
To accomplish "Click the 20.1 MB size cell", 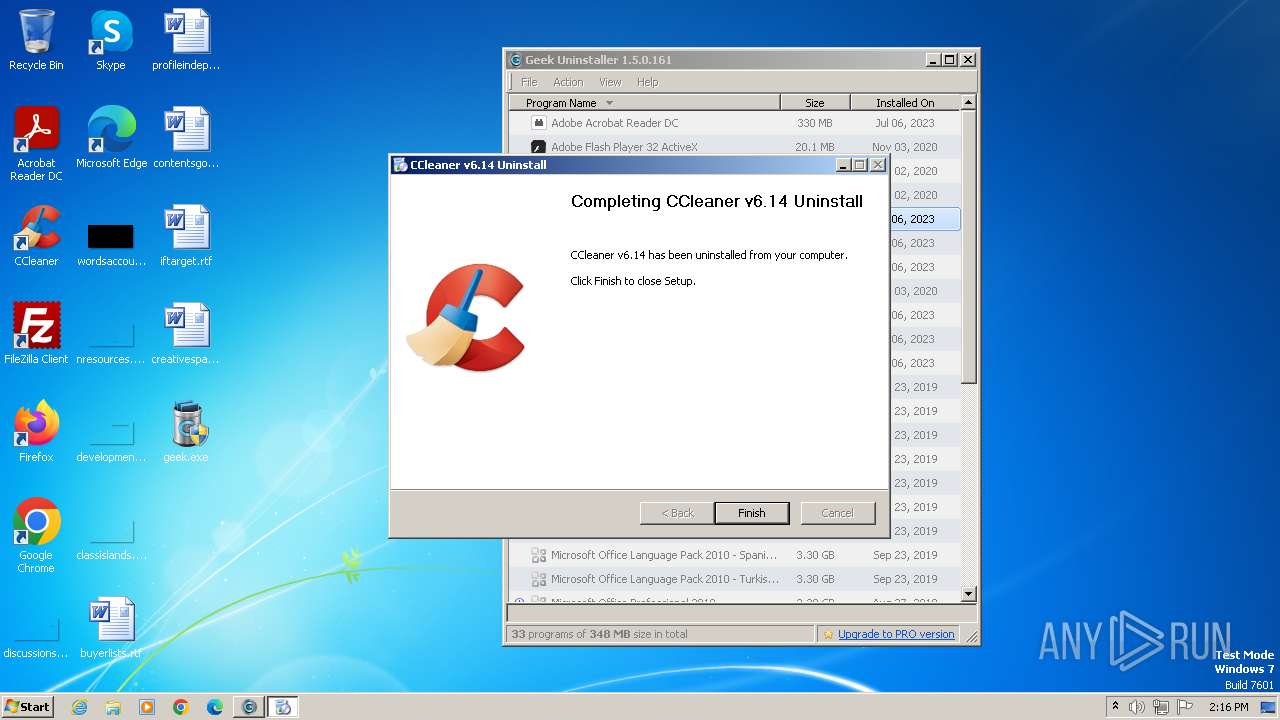I will tap(814, 147).
